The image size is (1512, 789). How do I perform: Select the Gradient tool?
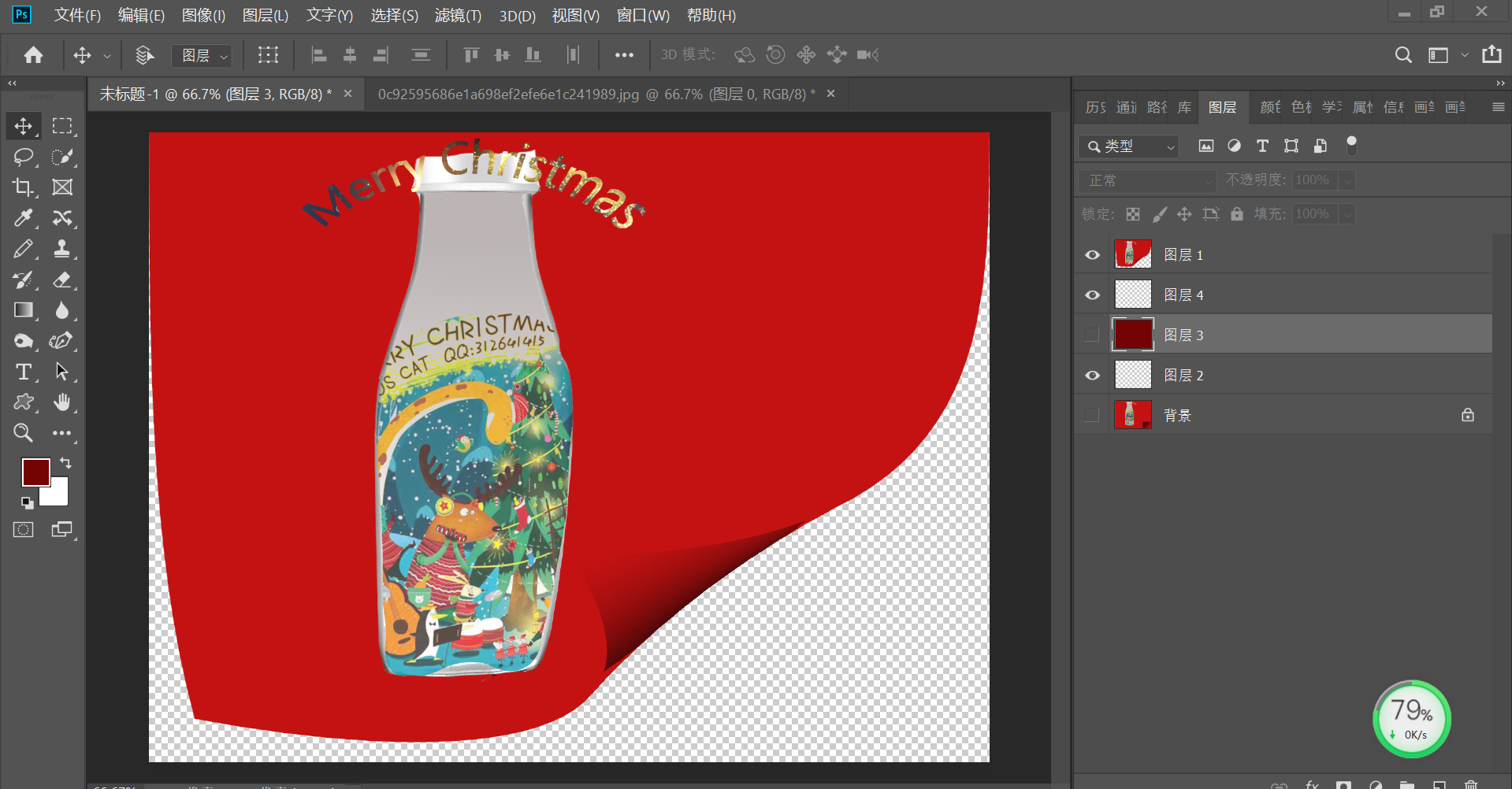[23, 310]
